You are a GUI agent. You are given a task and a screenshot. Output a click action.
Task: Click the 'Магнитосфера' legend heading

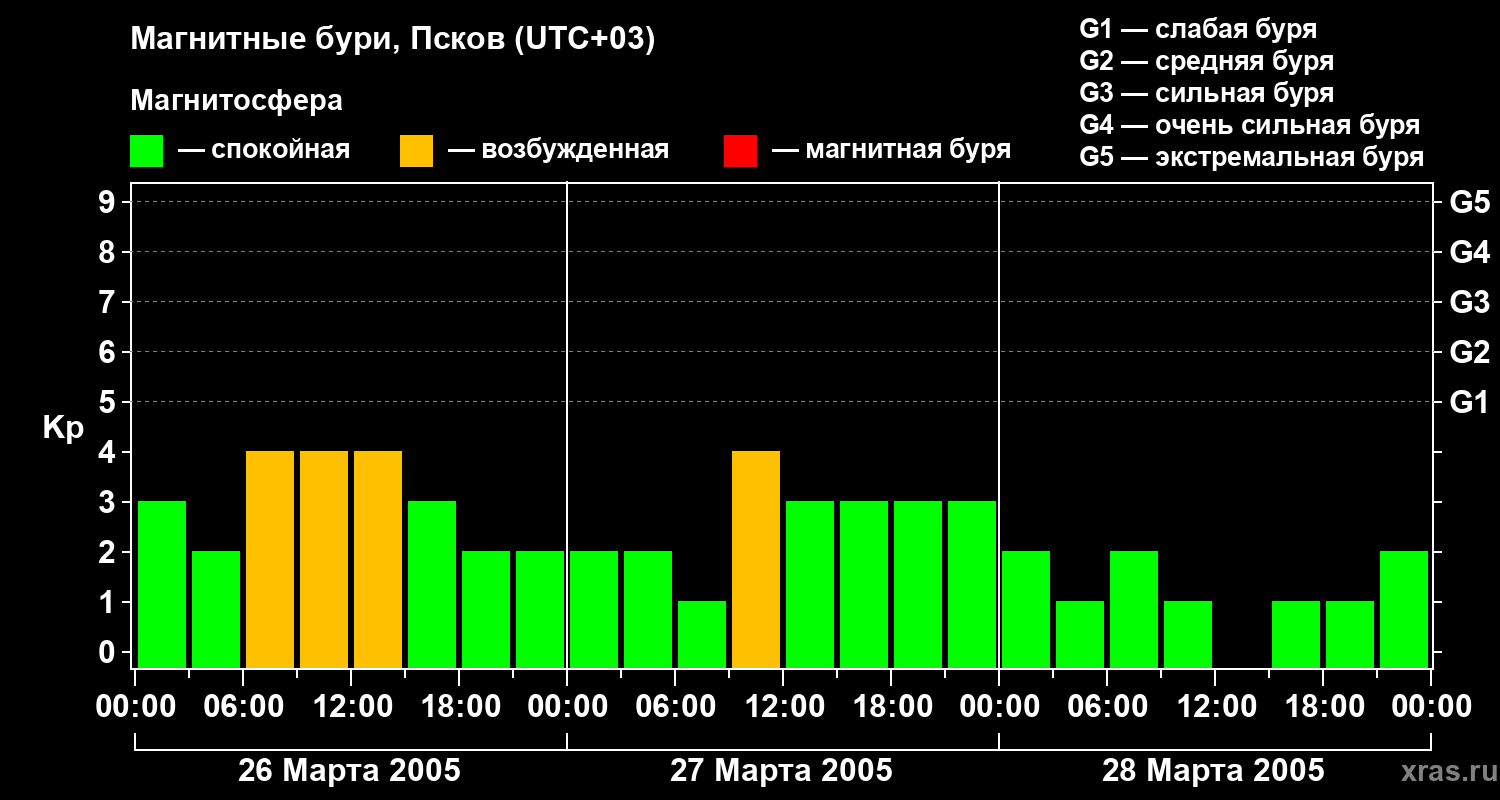click(x=236, y=101)
